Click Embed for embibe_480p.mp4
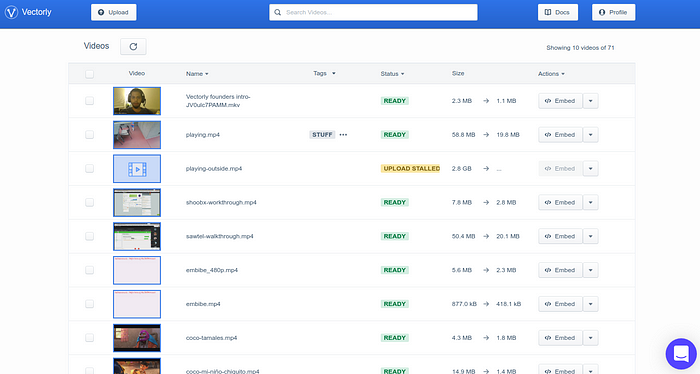 point(560,270)
